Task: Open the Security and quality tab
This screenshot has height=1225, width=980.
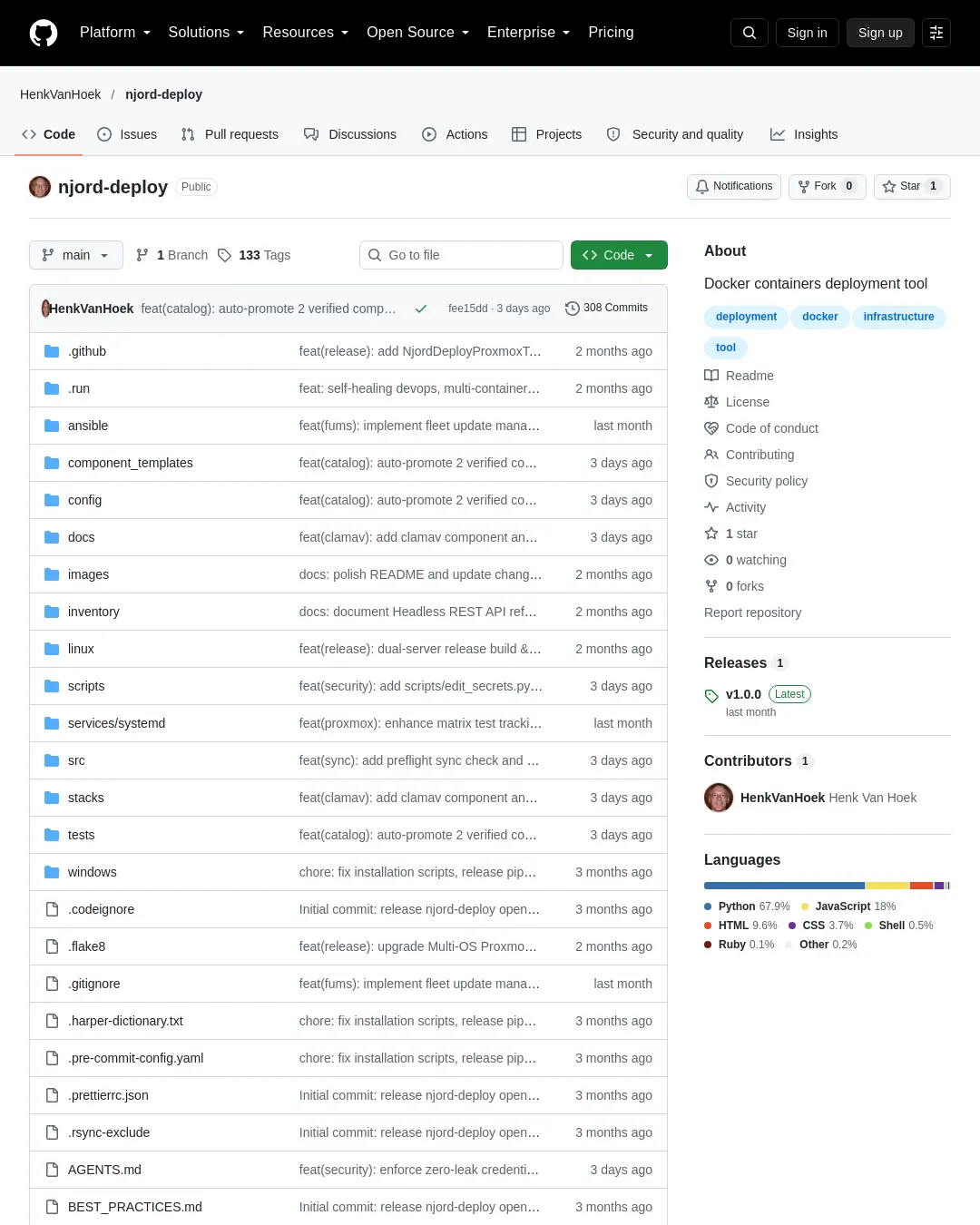Action: click(675, 134)
